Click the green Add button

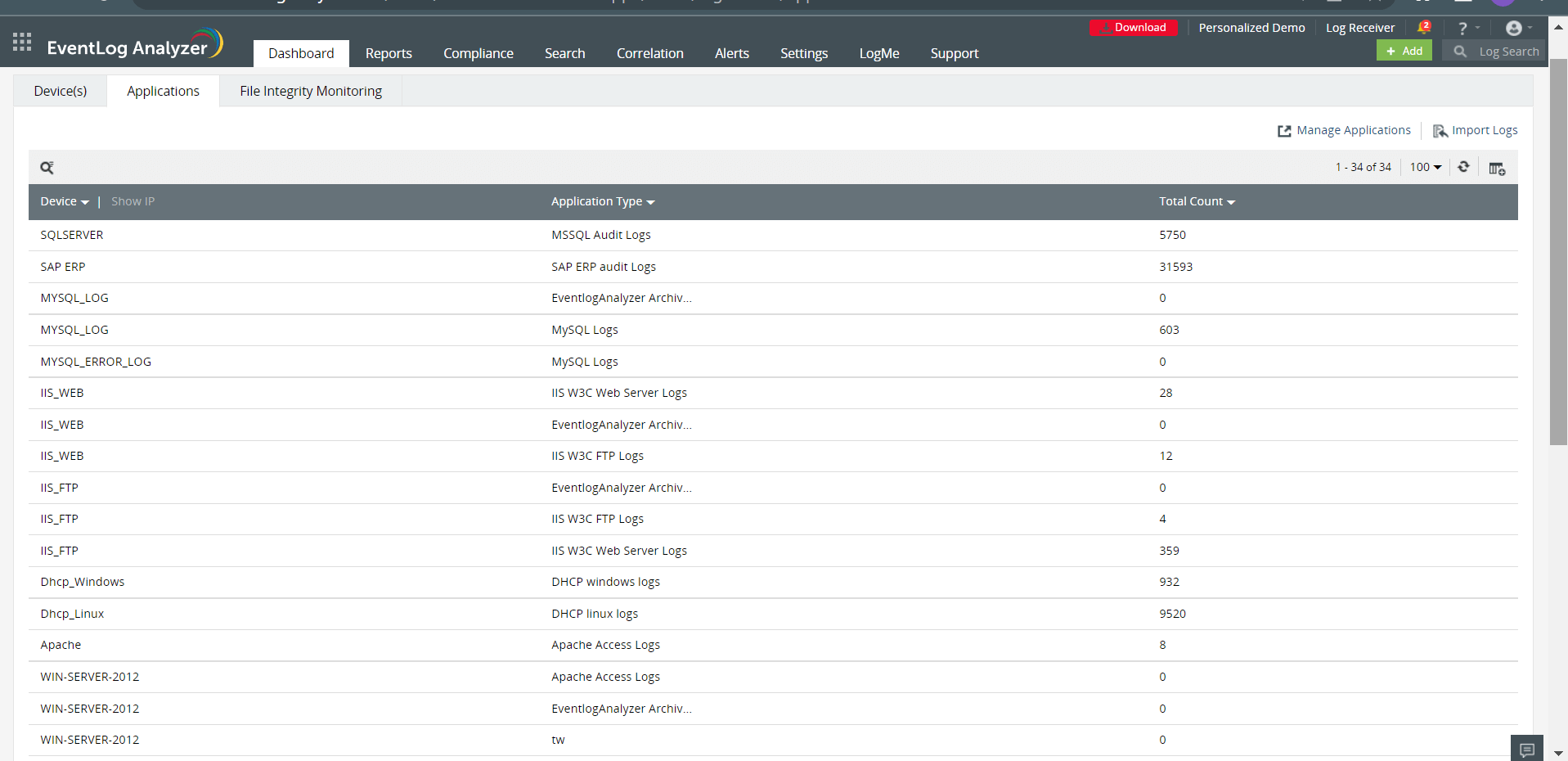[1404, 51]
